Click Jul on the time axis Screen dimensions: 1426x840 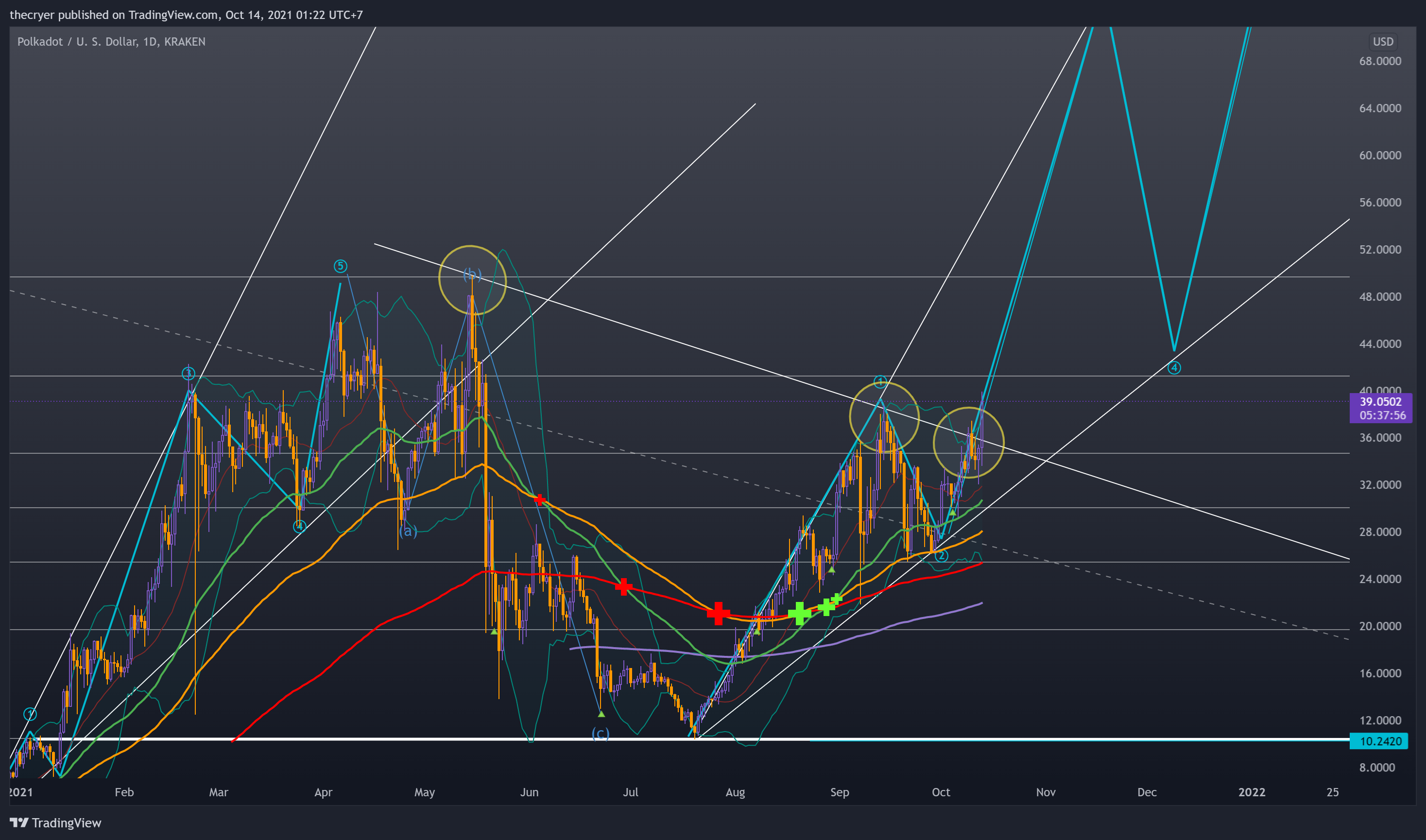[x=631, y=792]
